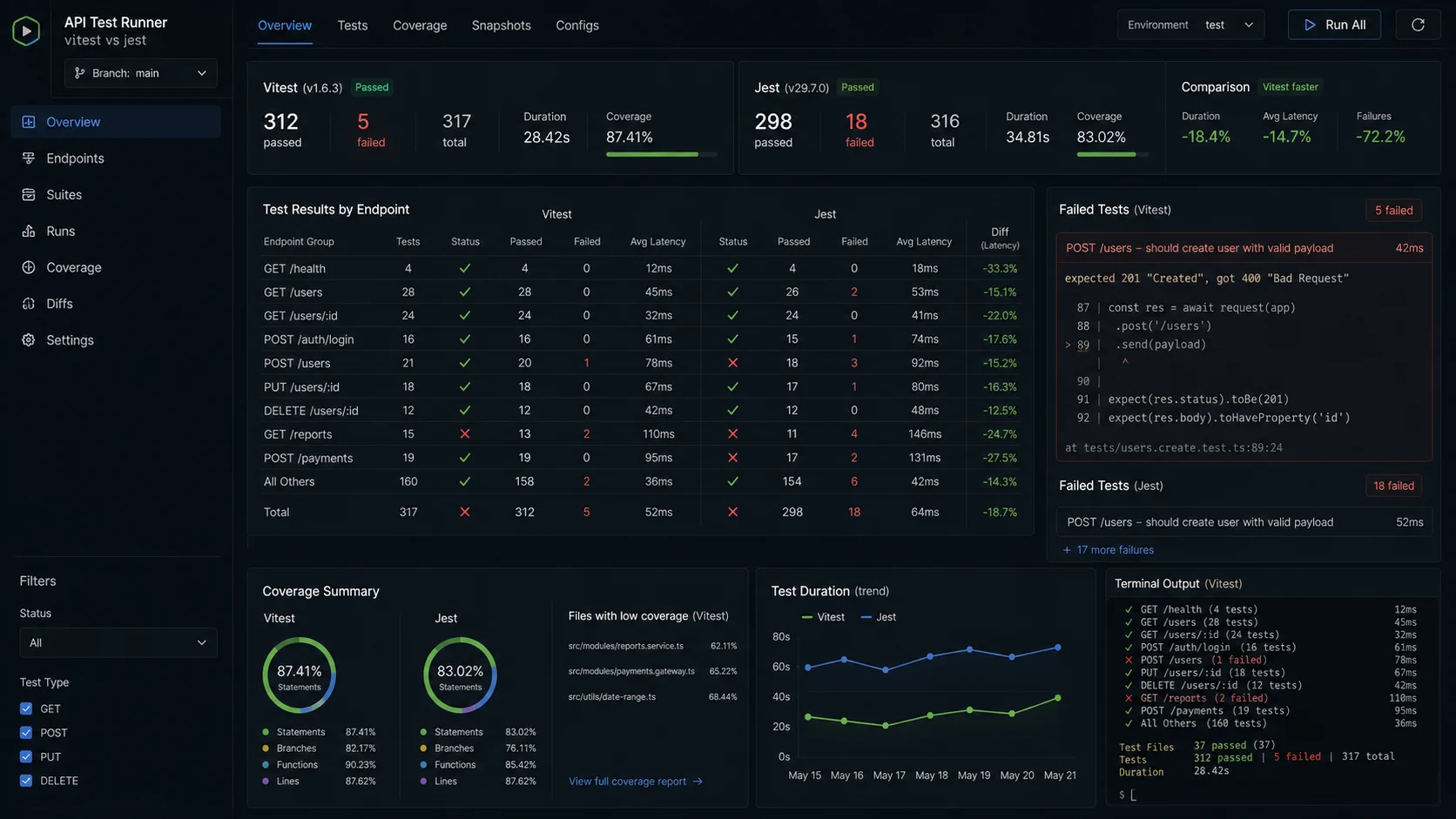Click the -33.3% latency diff for GET /health
1456x819 pixels.
[1000, 269]
